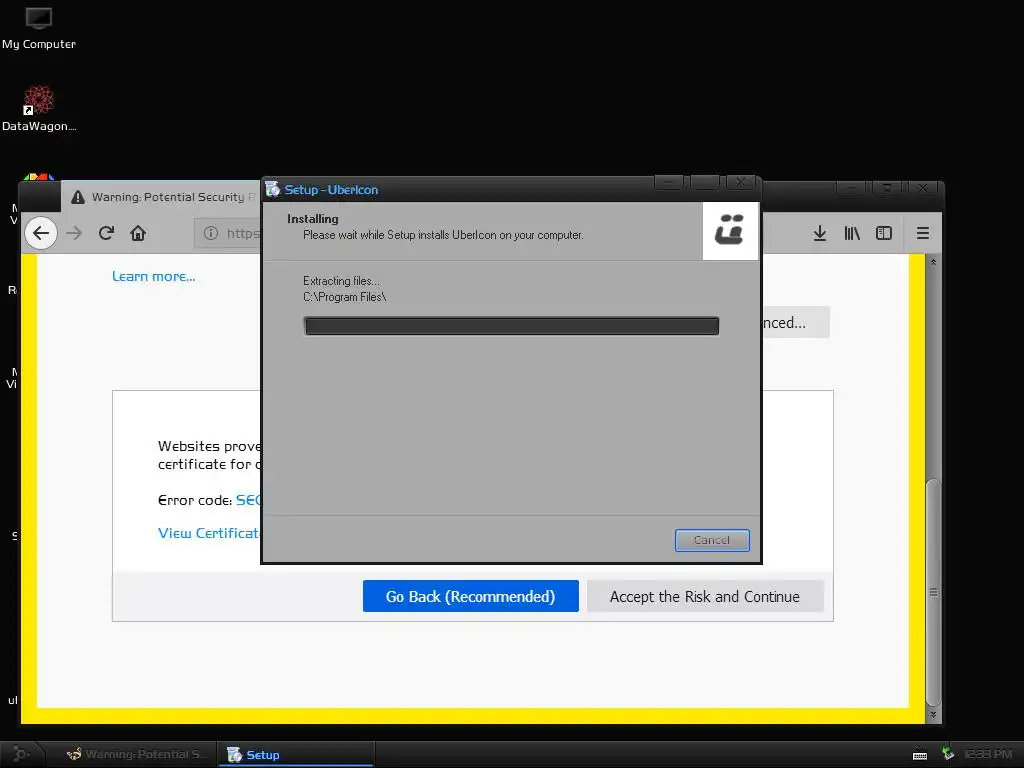
Task: Minimize the browser window
Action: coord(851,188)
